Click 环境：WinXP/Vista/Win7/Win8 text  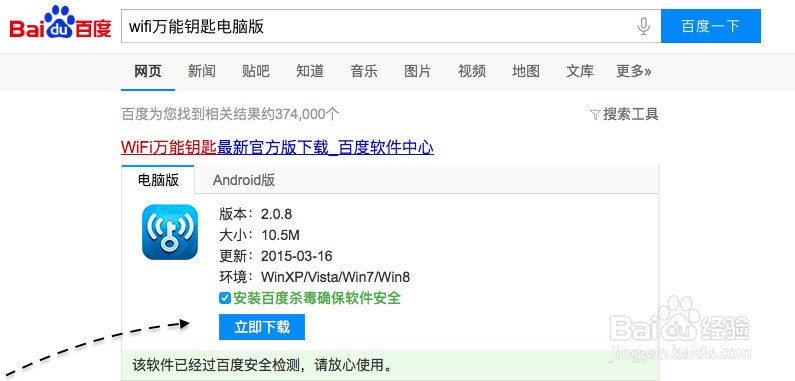pyautogui.click(x=314, y=277)
